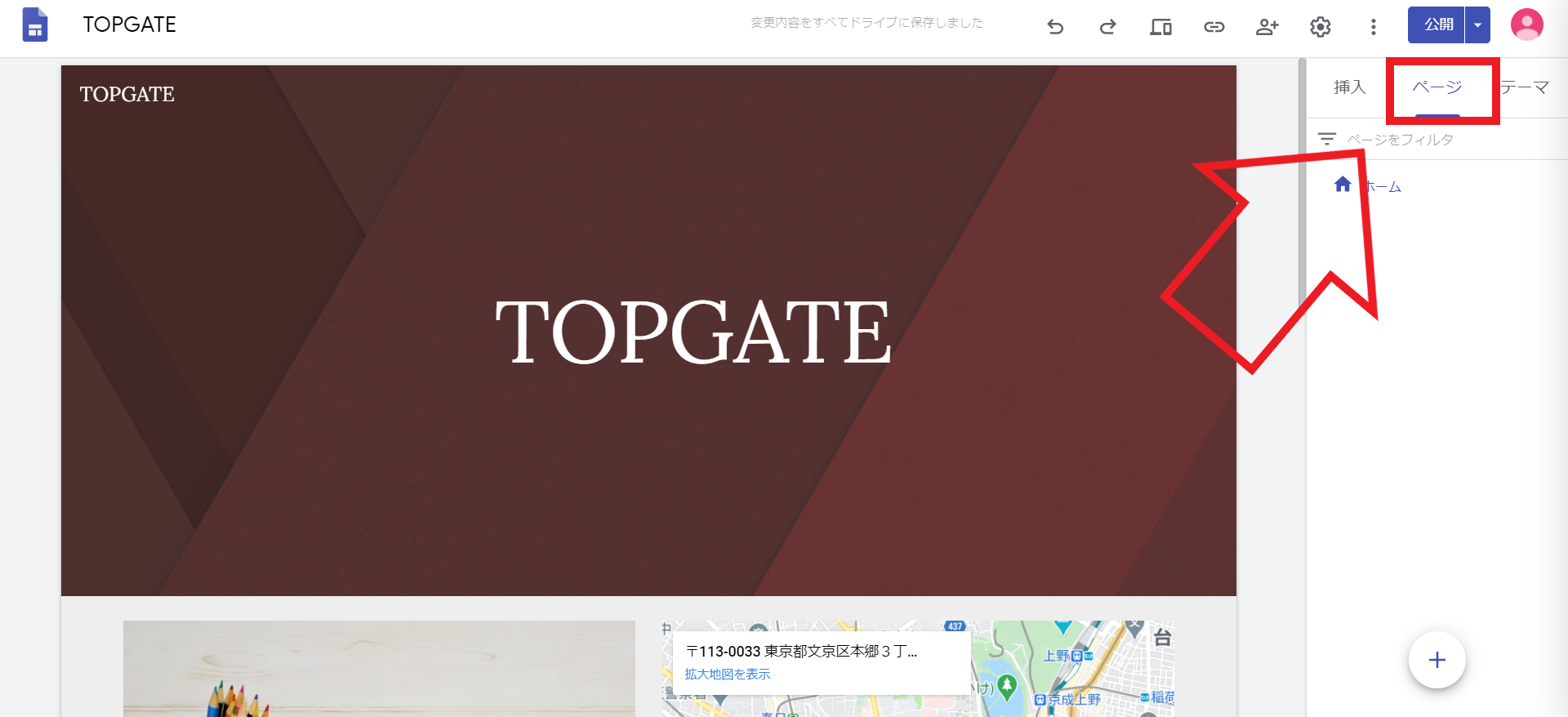Open the more options menu
Viewport: 1568px width, 717px height.
point(1374,27)
